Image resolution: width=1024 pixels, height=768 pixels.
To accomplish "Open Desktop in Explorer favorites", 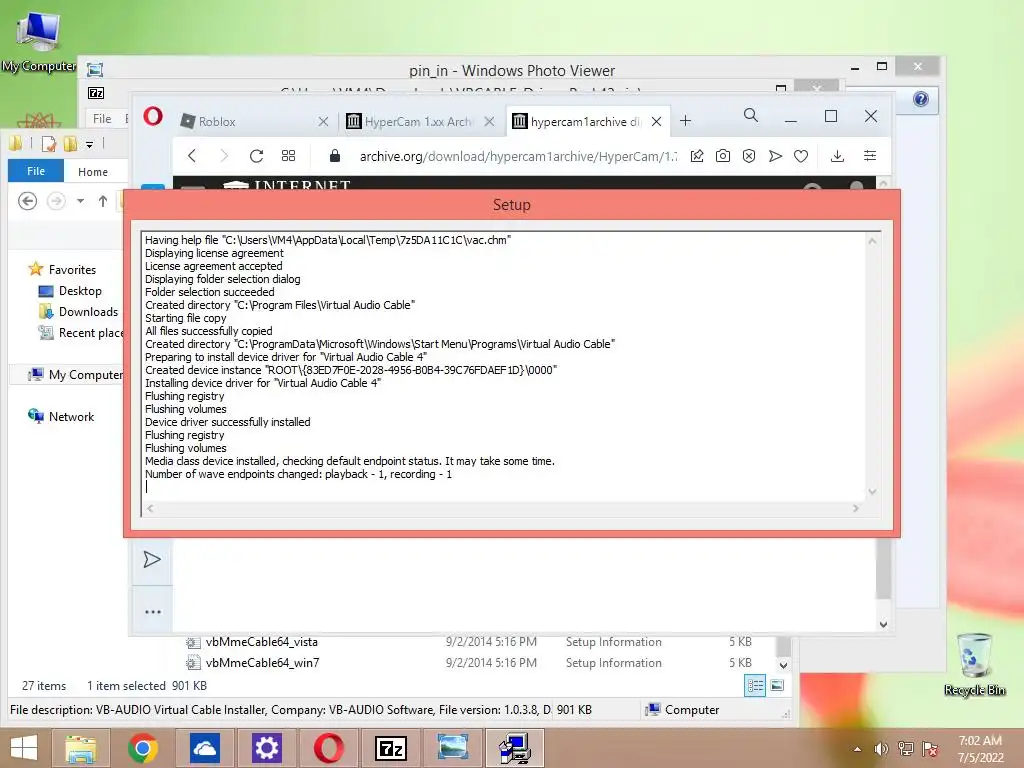I will 71,291.
